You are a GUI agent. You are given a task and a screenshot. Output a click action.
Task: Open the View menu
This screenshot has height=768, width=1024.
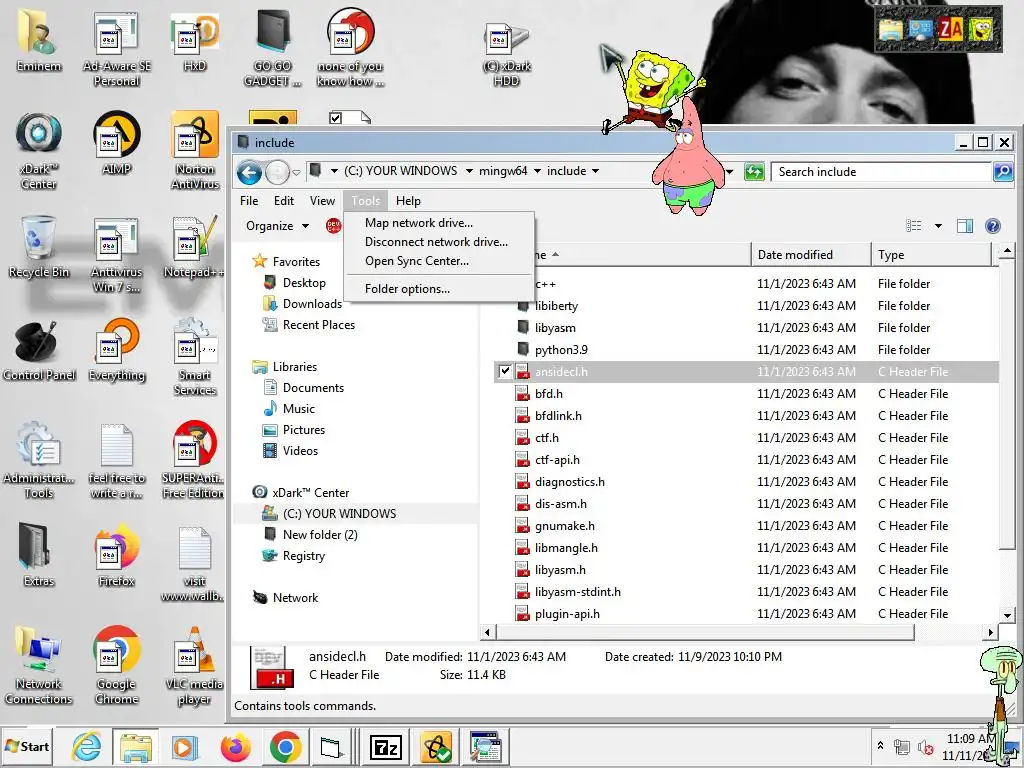pyautogui.click(x=322, y=201)
